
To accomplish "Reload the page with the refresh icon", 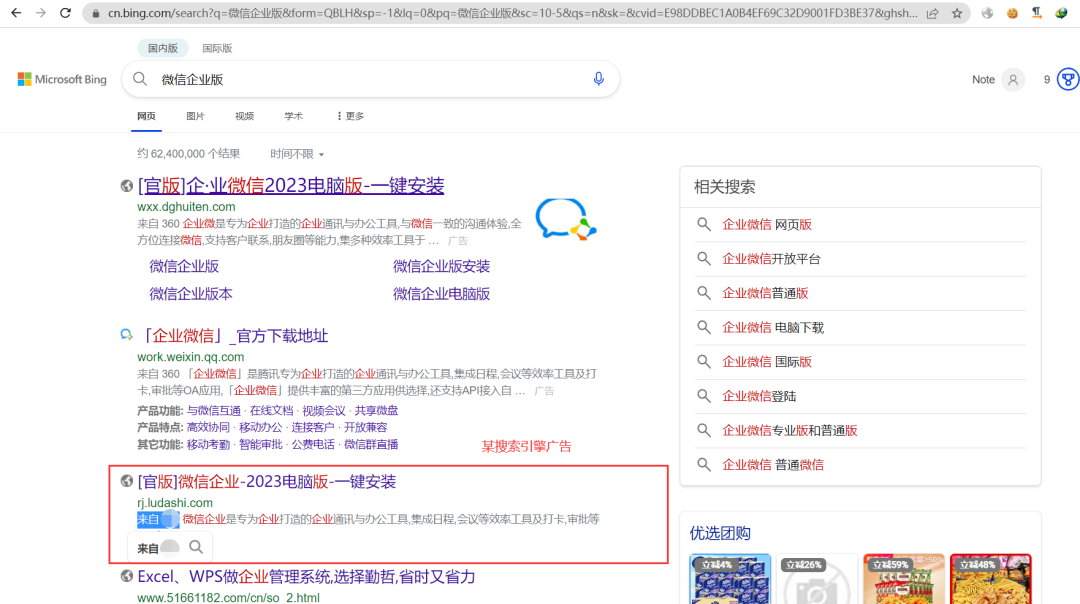I will tap(65, 13).
